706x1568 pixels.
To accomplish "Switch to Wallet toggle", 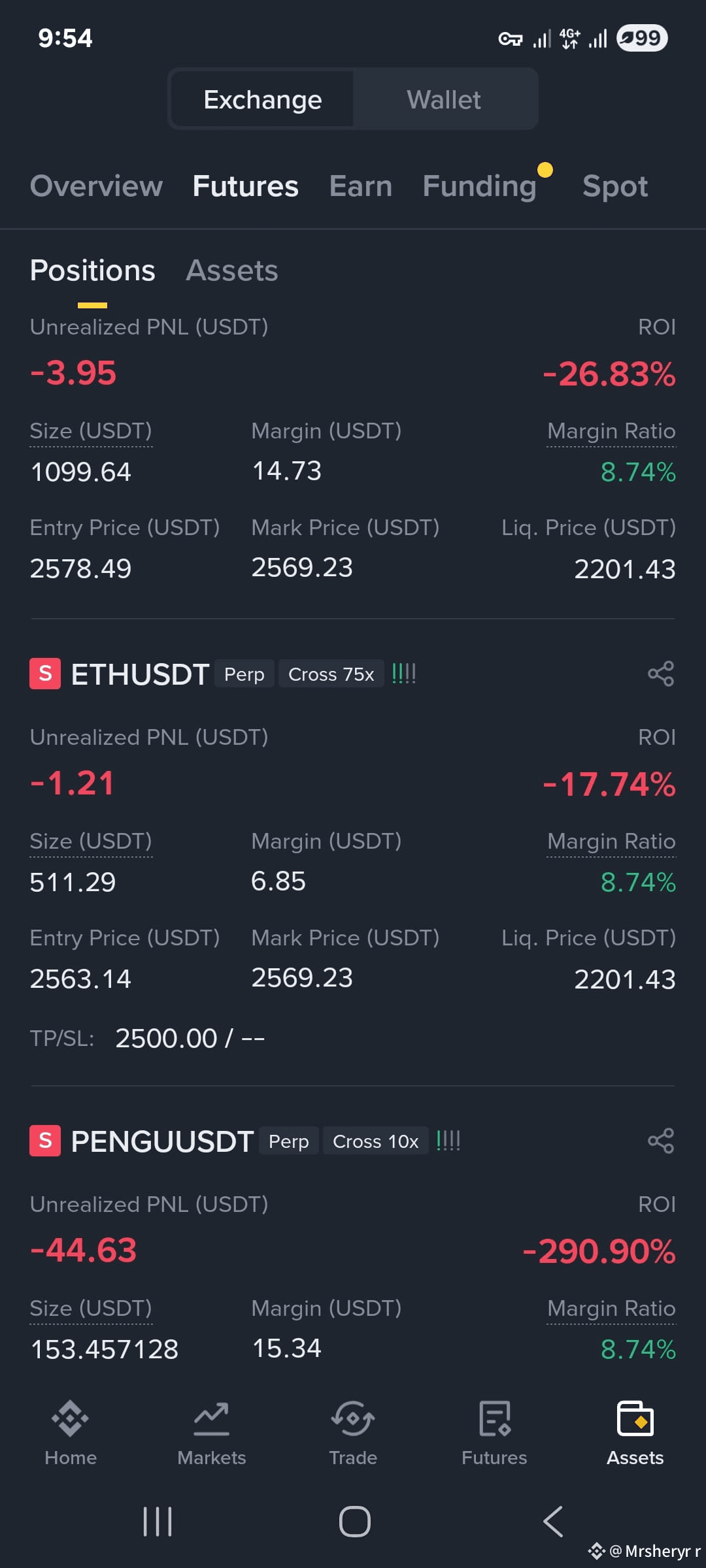I will click(444, 99).
